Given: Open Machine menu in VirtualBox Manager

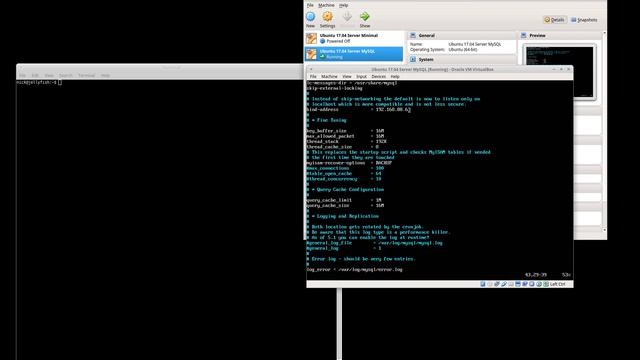Looking at the screenshot, I should point(326,5).
